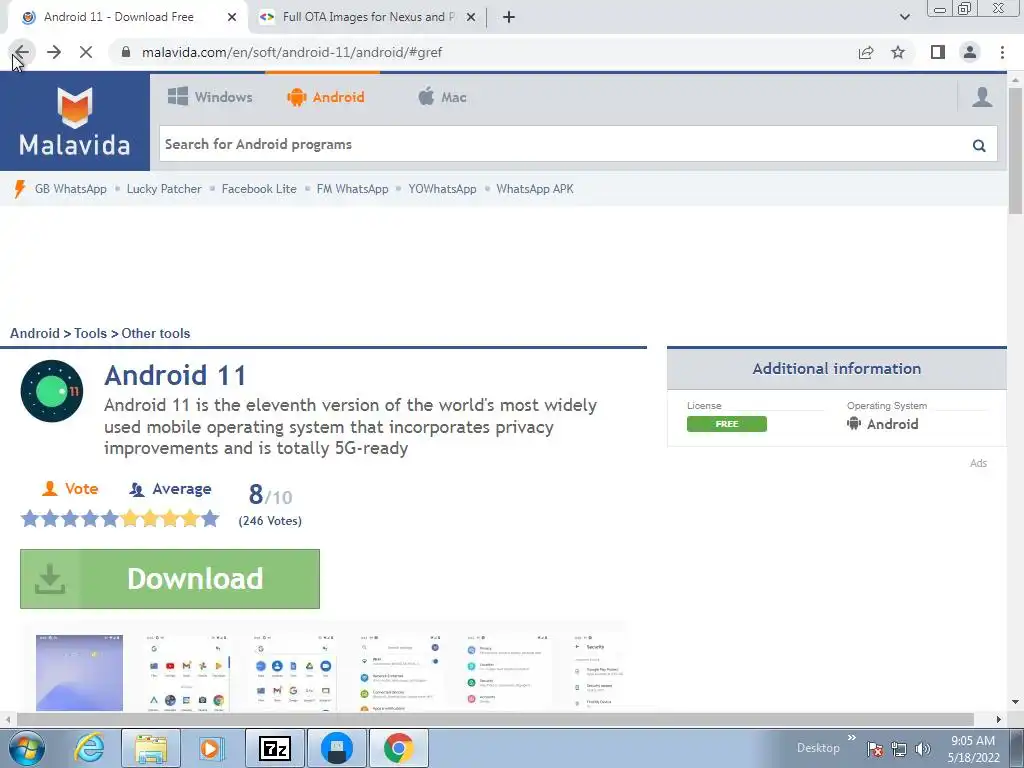Open the Malavida user account icon
The image size is (1024, 768).
click(x=982, y=97)
